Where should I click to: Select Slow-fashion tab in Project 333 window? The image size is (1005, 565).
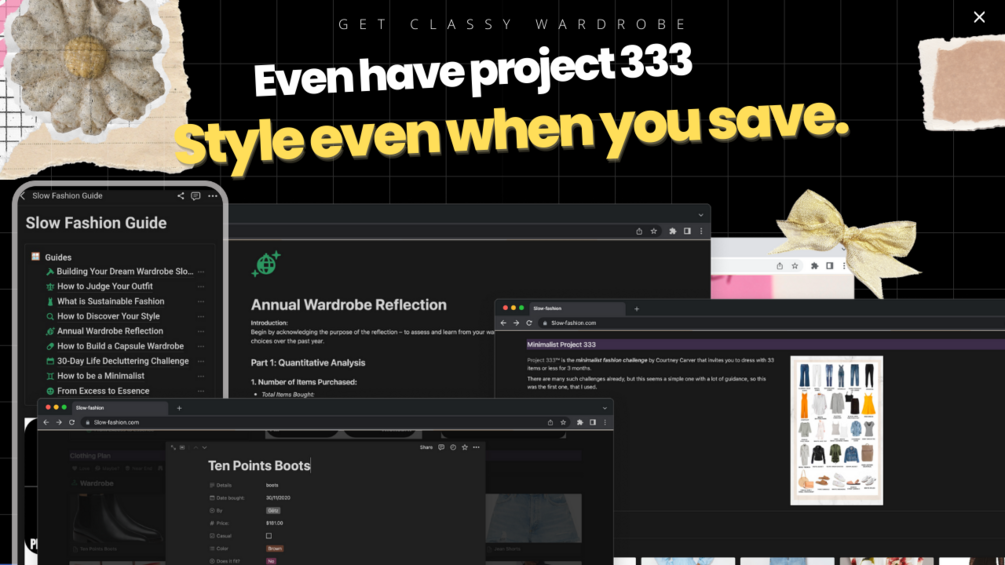point(576,308)
